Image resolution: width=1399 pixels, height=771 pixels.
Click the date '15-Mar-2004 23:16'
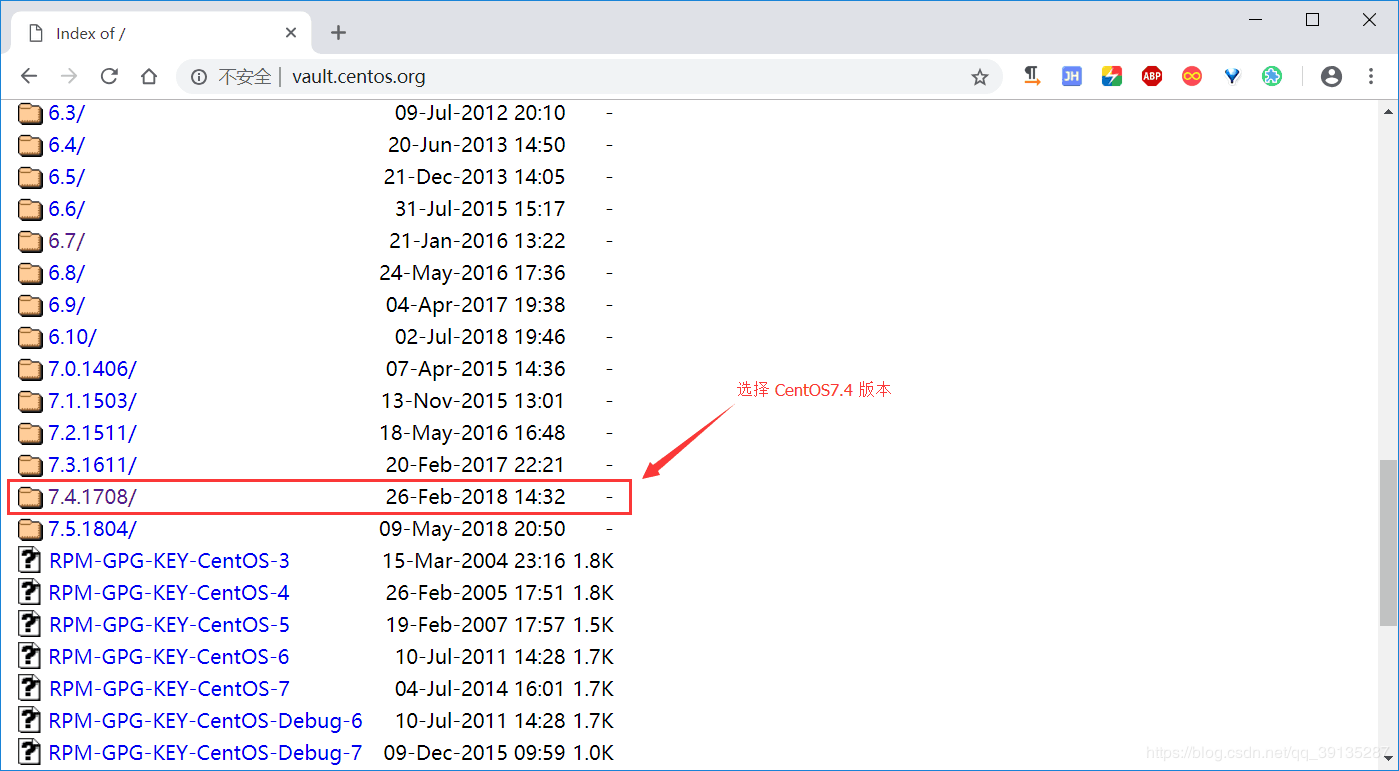[474, 561]
